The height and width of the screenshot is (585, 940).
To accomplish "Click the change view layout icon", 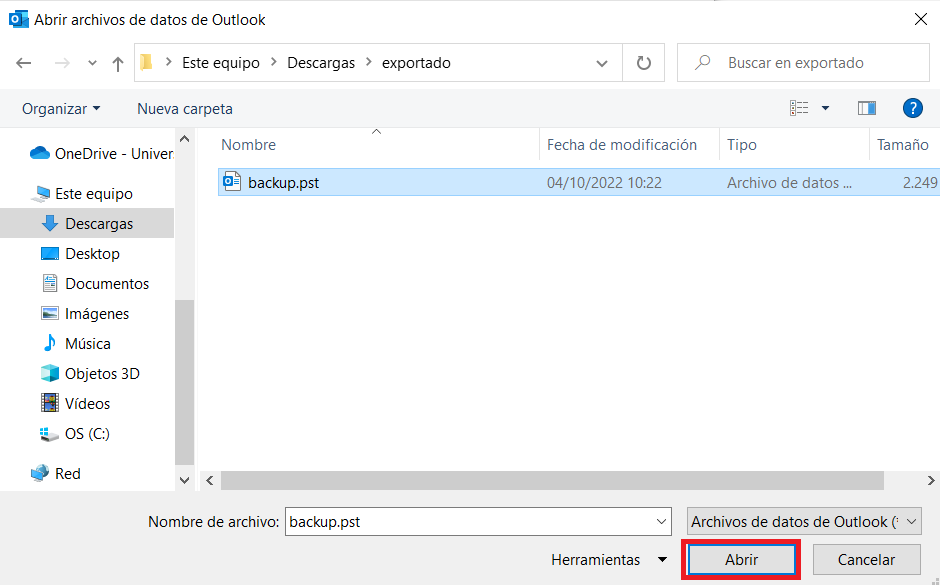I will coord(799,108).
